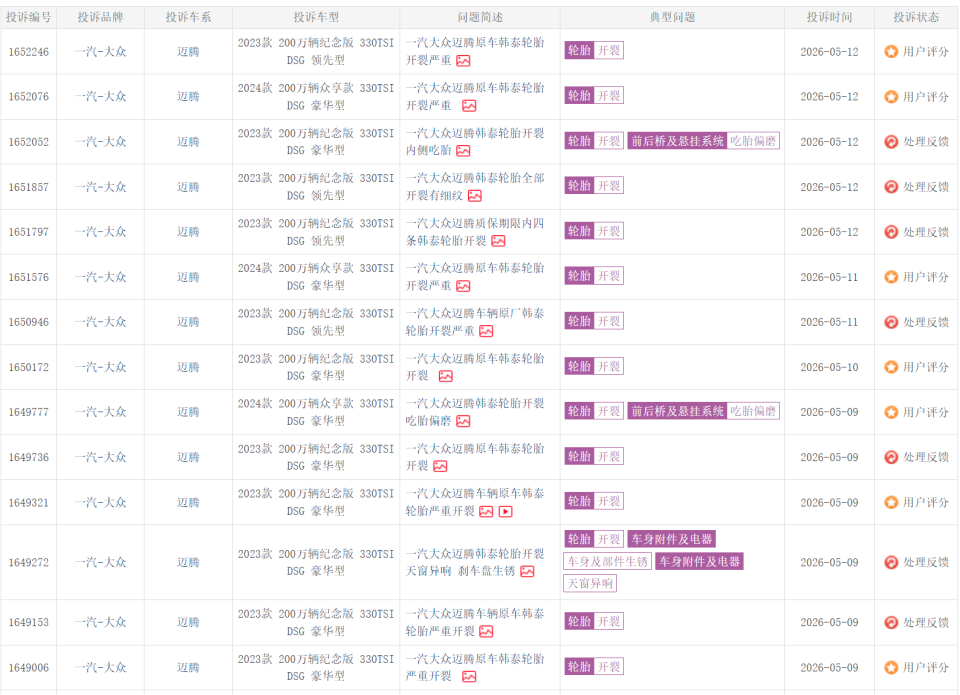Click processing feedback icon for 1649736

coord(891,457)
